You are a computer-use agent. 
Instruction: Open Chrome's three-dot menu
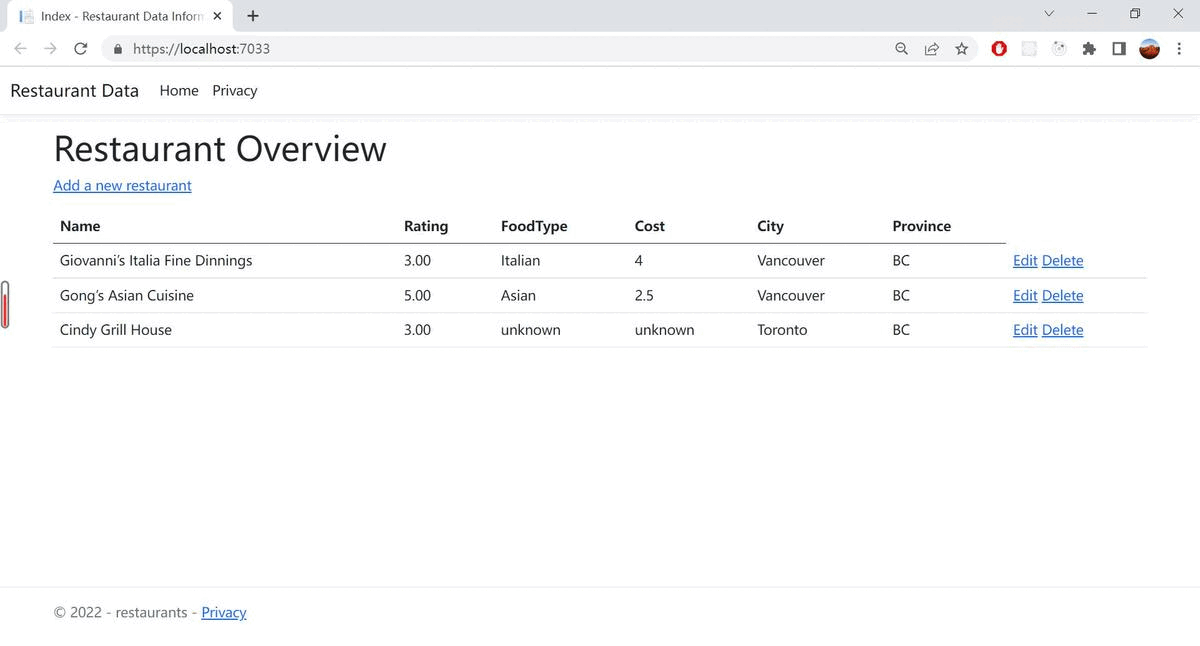pos(1180,48)
